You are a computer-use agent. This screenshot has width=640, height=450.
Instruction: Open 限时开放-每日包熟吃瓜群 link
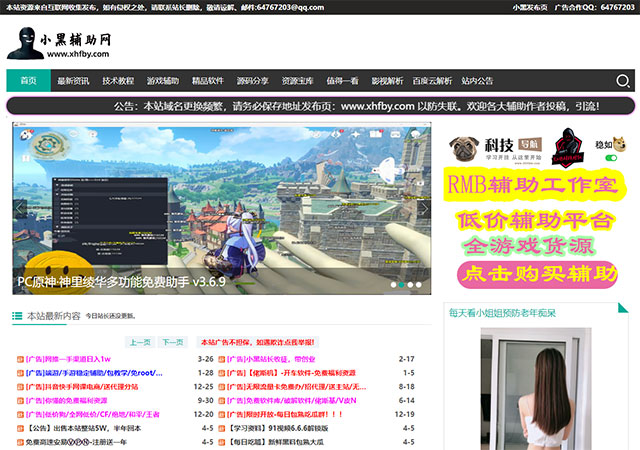(284, 414)
